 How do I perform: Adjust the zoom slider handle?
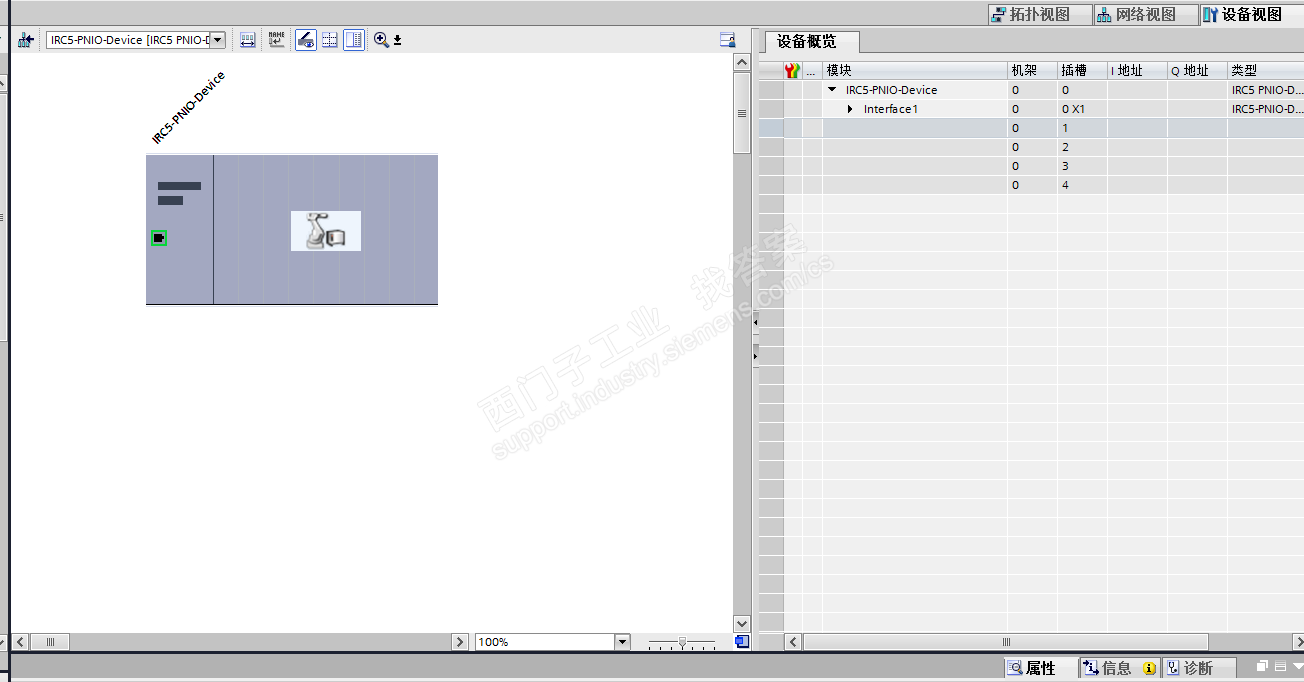point(682,641)
